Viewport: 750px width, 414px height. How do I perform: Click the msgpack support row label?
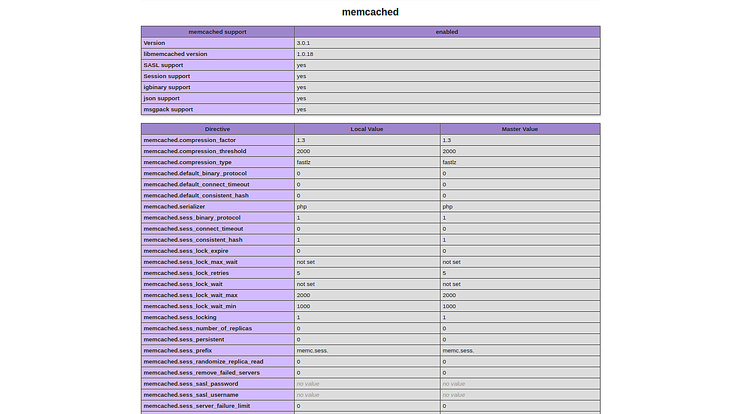[x=168, y=109]
